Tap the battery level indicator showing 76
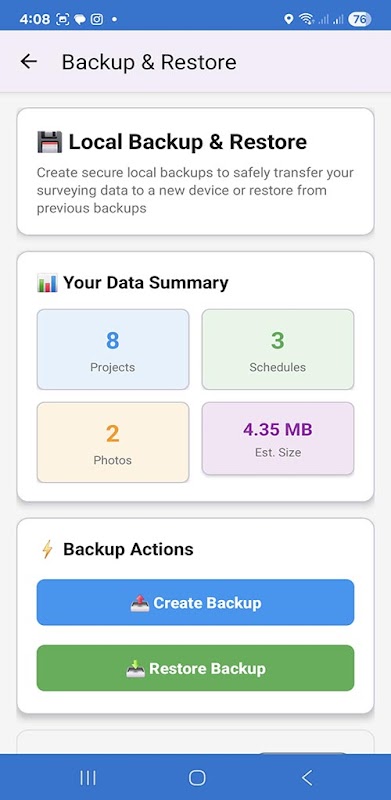 [359, 19]
